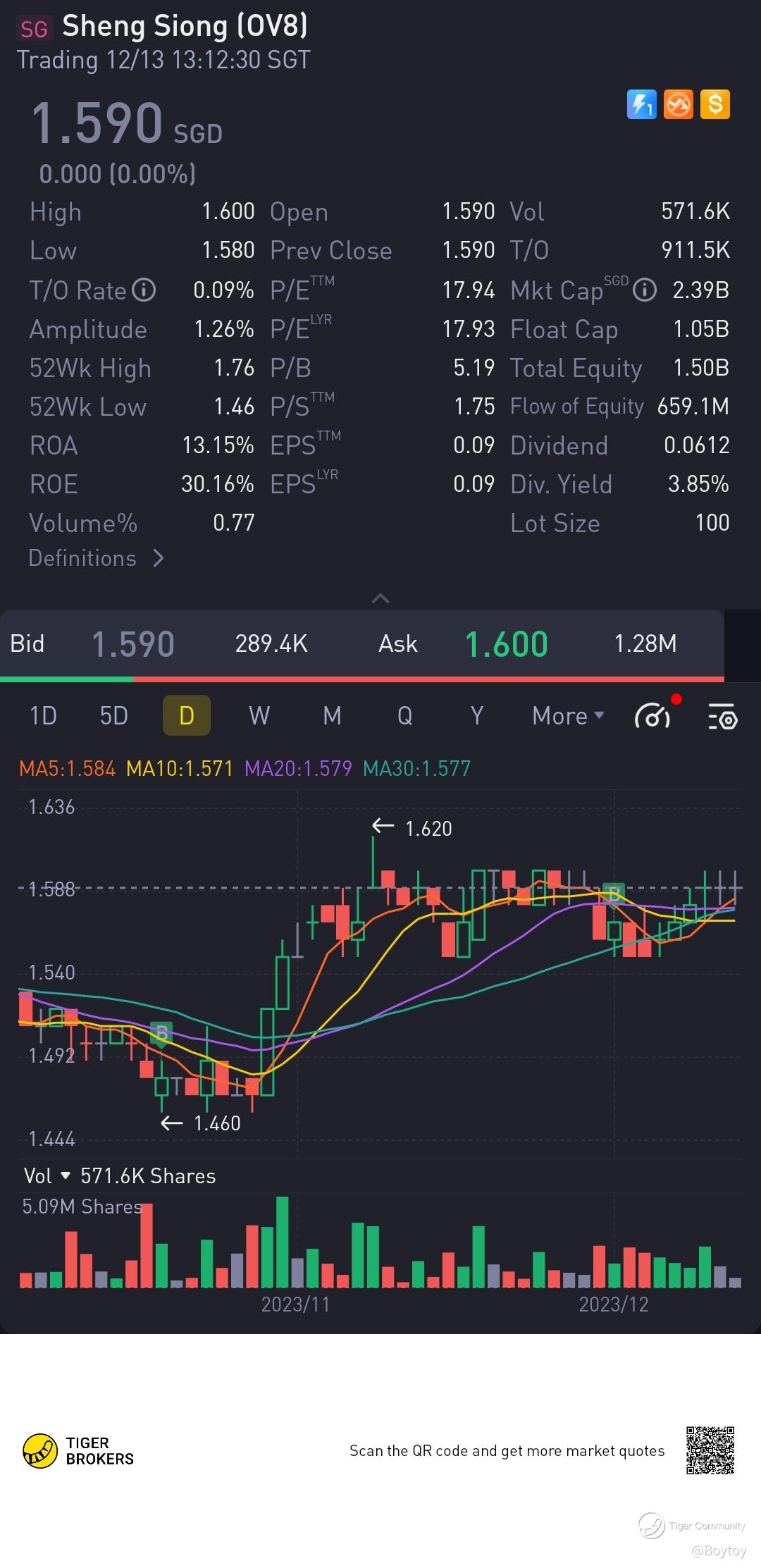This screenshot has width=761, height=1568.
Task: Select the yearly Y chart tab
Action: (477, 715)
